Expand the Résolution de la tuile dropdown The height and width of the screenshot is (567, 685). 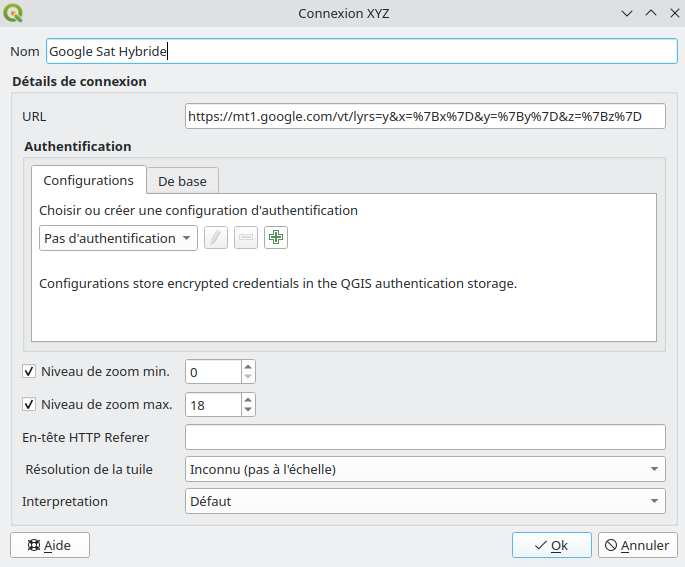(425, 469)
